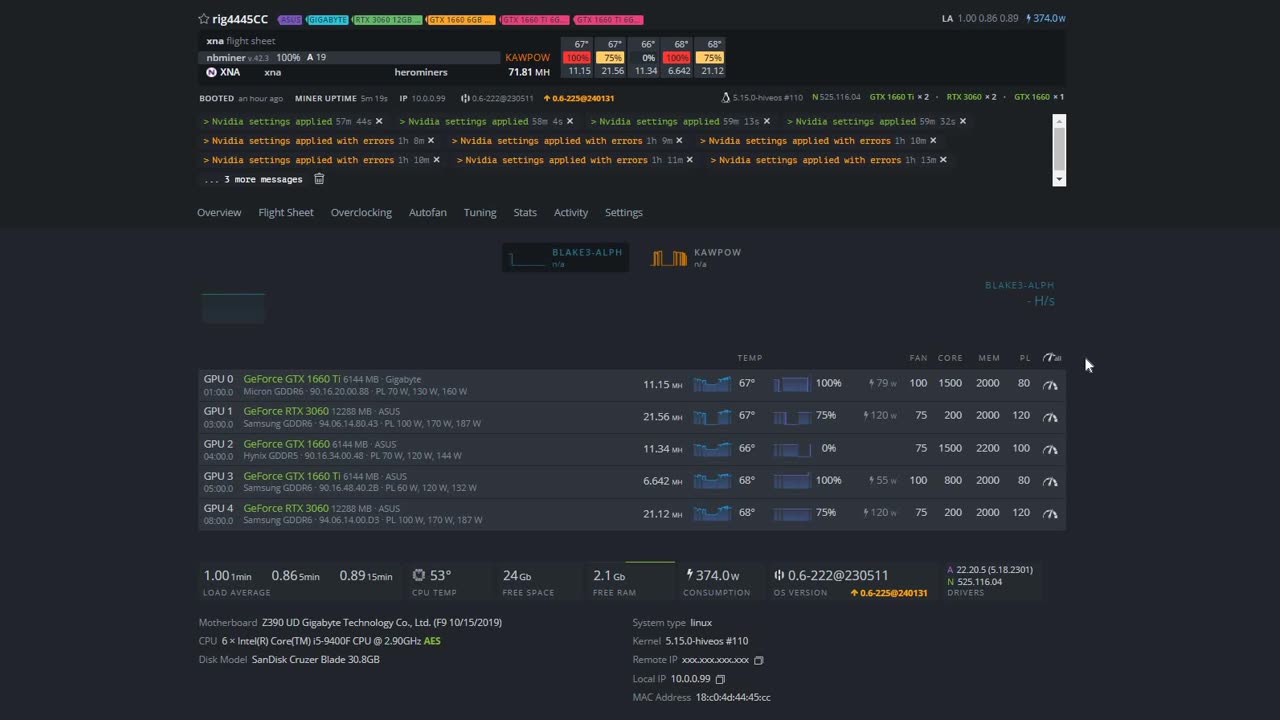
Task: Switch to the Autofan tab
Action: coord(428,212)
